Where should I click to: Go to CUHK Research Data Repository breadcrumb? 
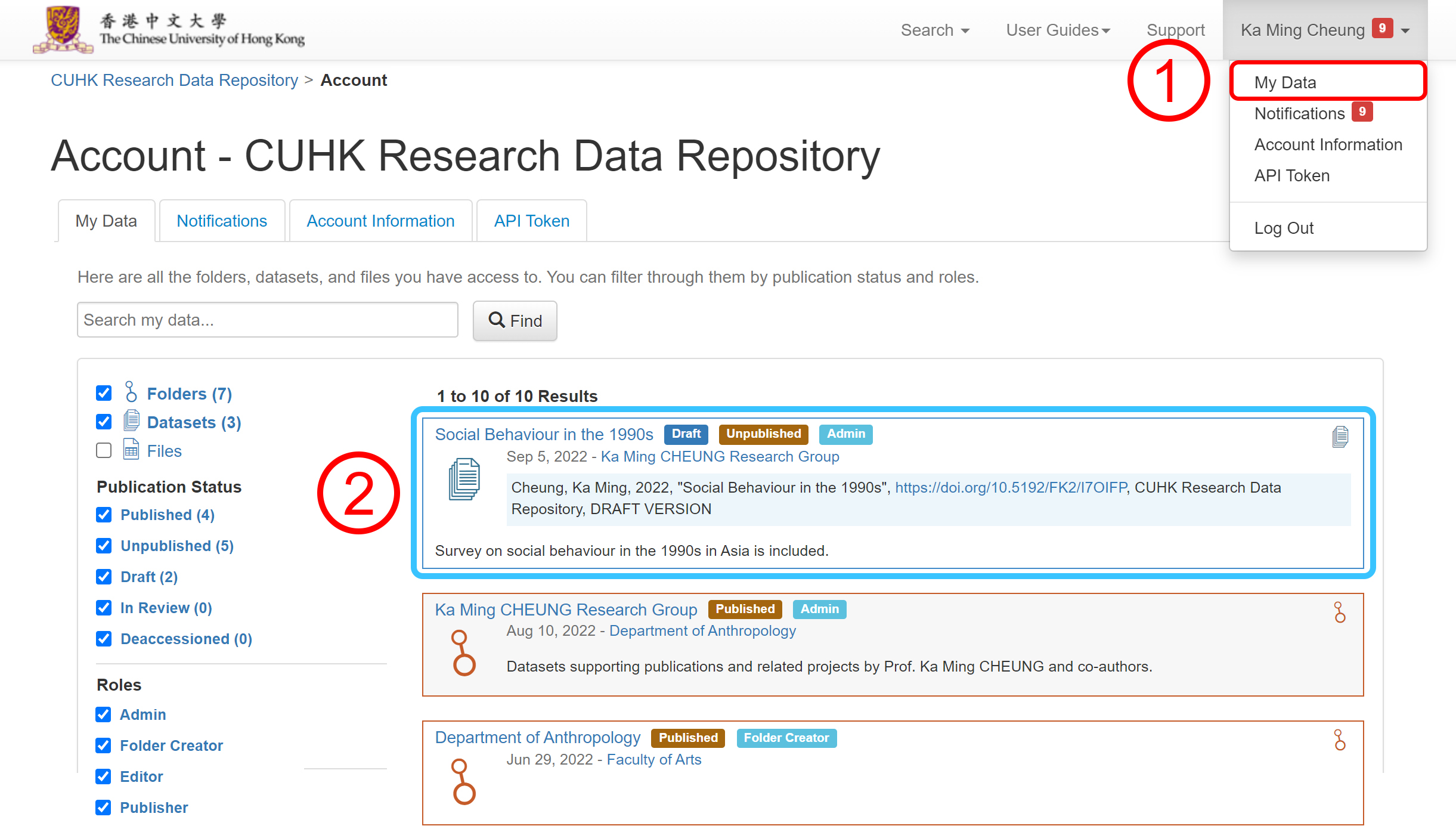174,80
